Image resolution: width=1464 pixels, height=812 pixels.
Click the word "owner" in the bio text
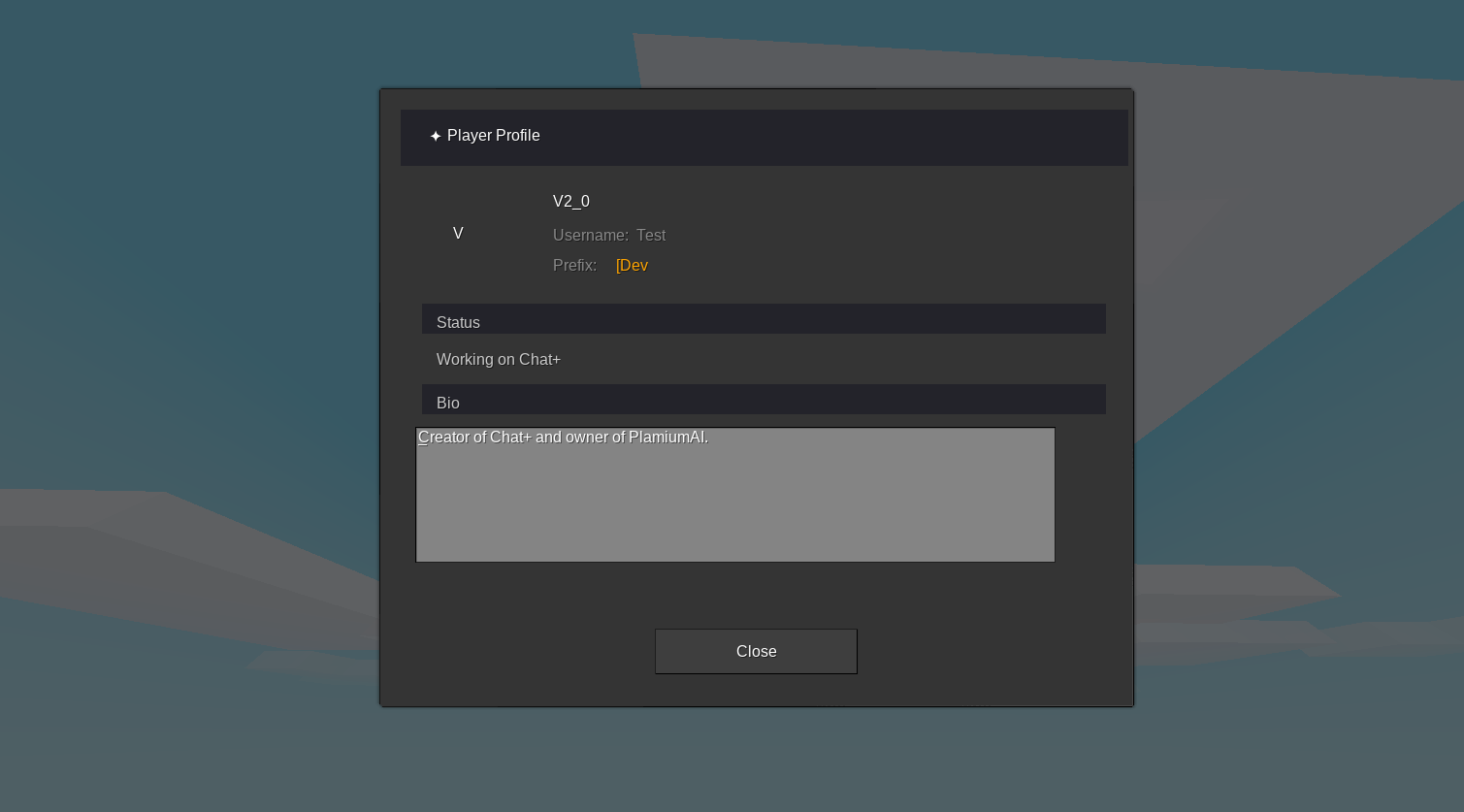coord(586,438)
